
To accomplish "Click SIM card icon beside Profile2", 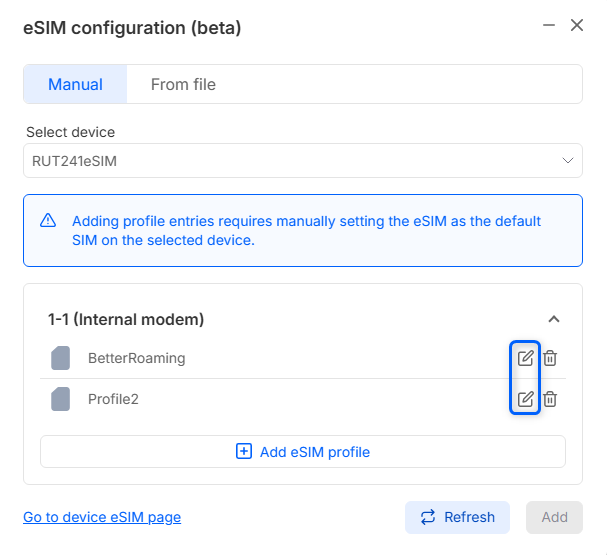I will [x=60, y=399].
